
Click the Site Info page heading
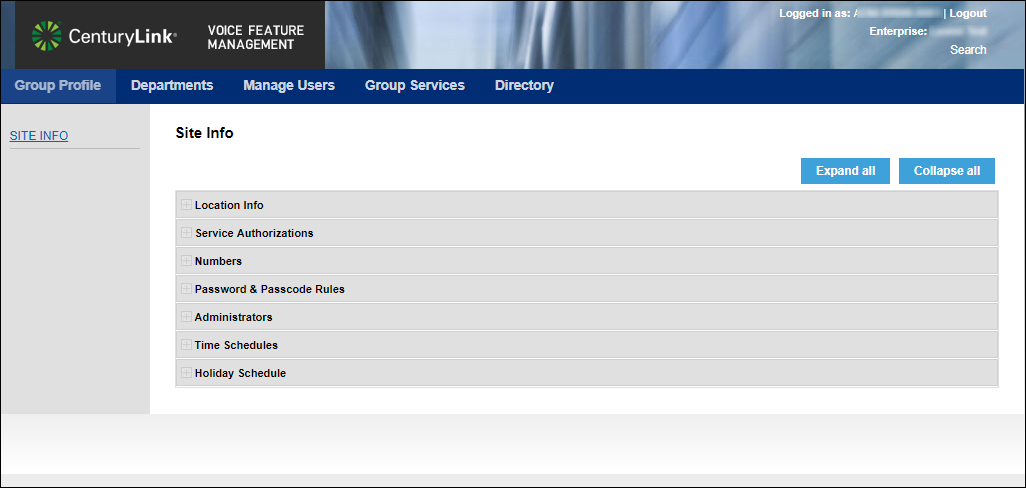(205, 133)
